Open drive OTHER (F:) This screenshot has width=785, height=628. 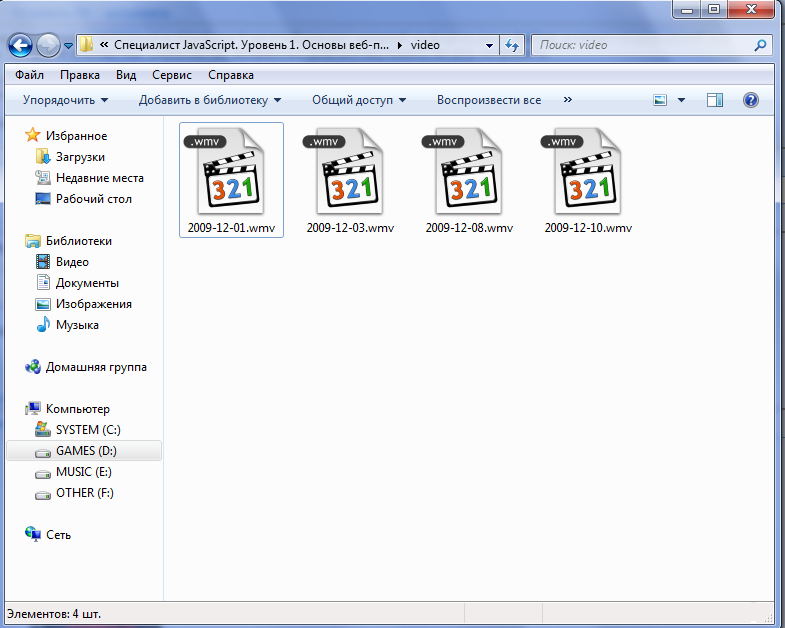(85, 493)
